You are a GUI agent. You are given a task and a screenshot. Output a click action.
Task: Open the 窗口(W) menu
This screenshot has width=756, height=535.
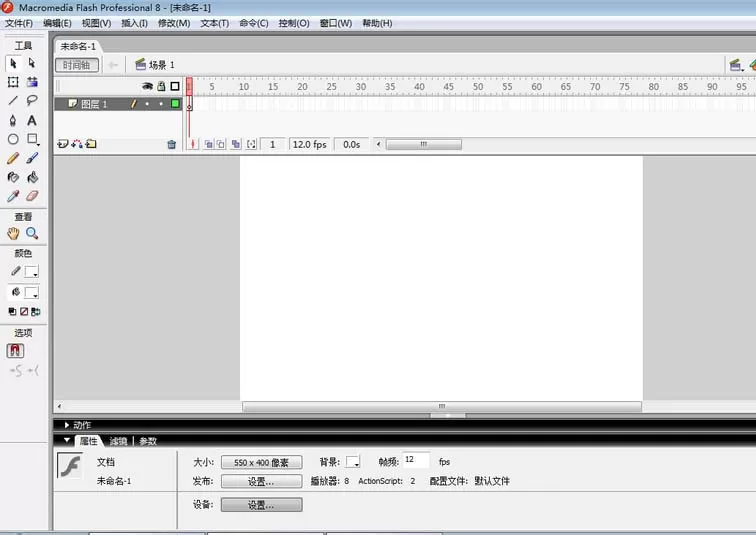pyautogui.click(x=336, y=23)
